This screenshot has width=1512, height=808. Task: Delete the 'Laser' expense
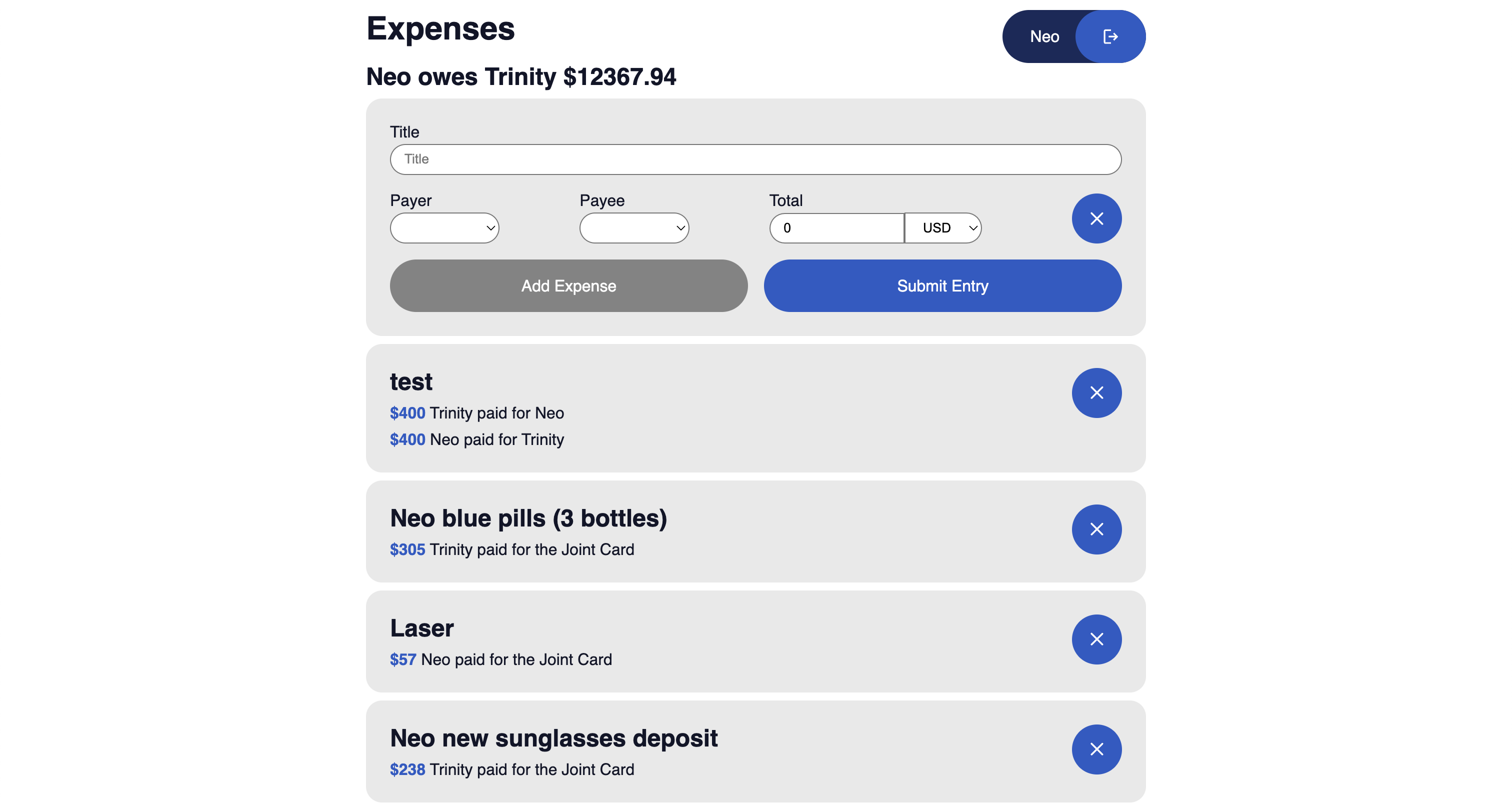point(1096,639)
